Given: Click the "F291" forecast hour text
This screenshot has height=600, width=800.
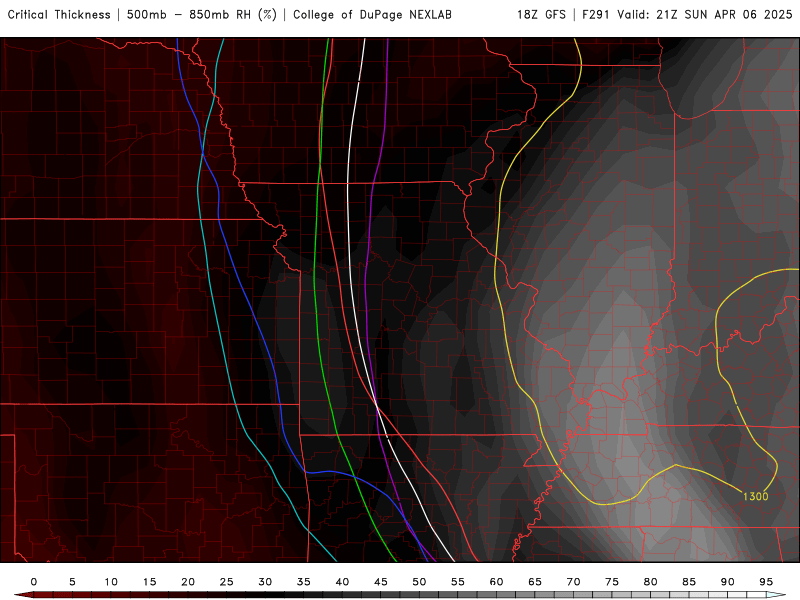Looking at the screenshot, I should [595, 15].
